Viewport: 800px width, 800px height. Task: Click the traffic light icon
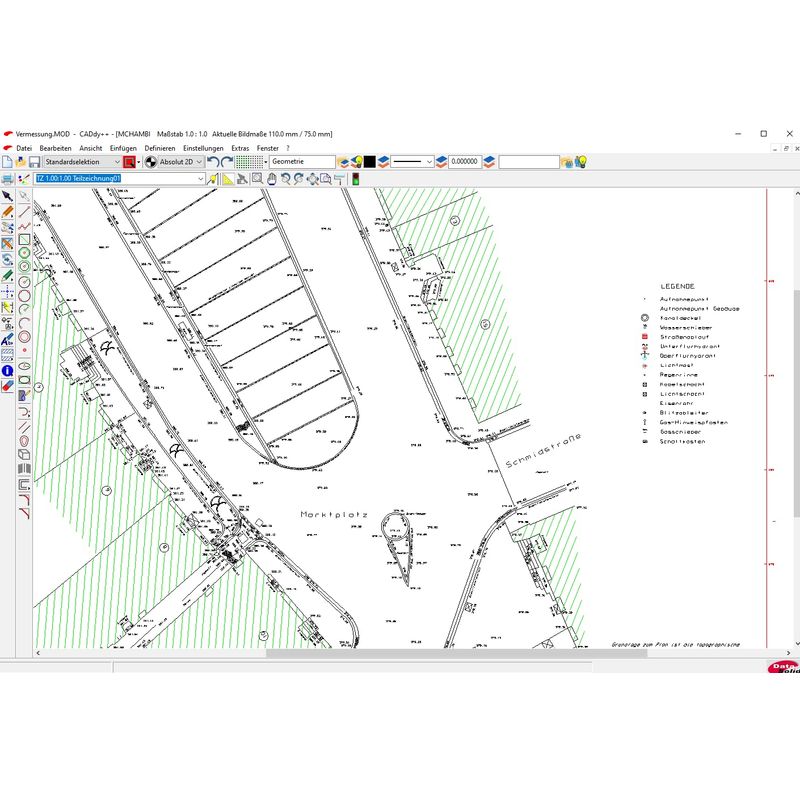pos(354,179)
